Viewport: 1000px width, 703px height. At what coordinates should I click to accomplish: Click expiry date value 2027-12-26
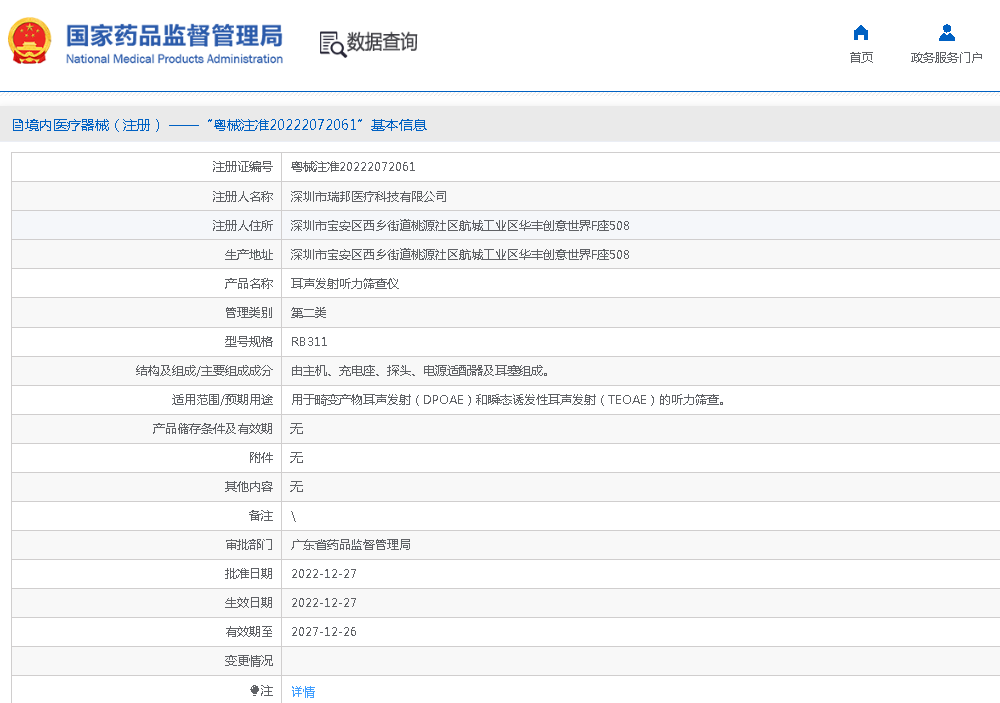click(x=323, y=632)
